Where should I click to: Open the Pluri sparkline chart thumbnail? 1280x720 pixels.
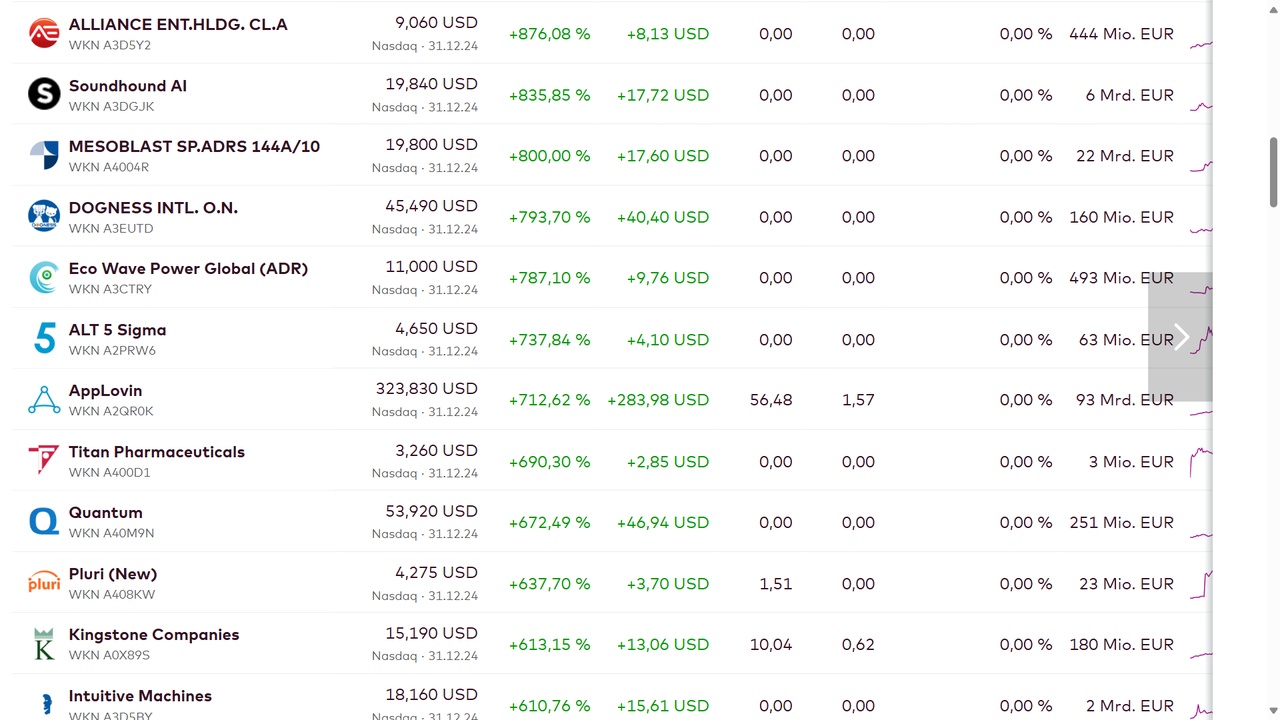pyautogui.click(x=1201, y=584)
